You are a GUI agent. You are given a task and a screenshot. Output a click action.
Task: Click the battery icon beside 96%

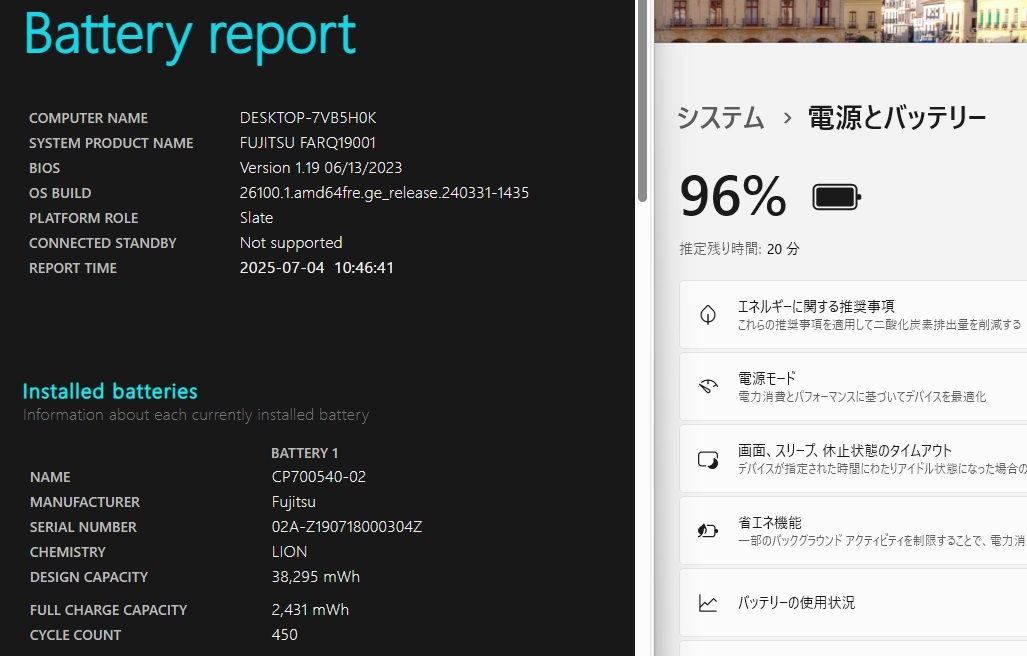836,196
